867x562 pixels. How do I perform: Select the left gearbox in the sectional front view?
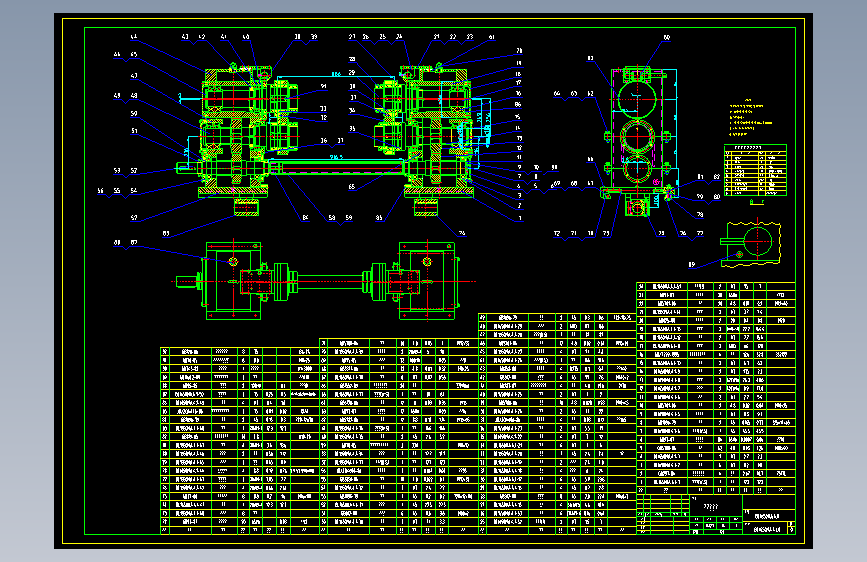point(234,132)
